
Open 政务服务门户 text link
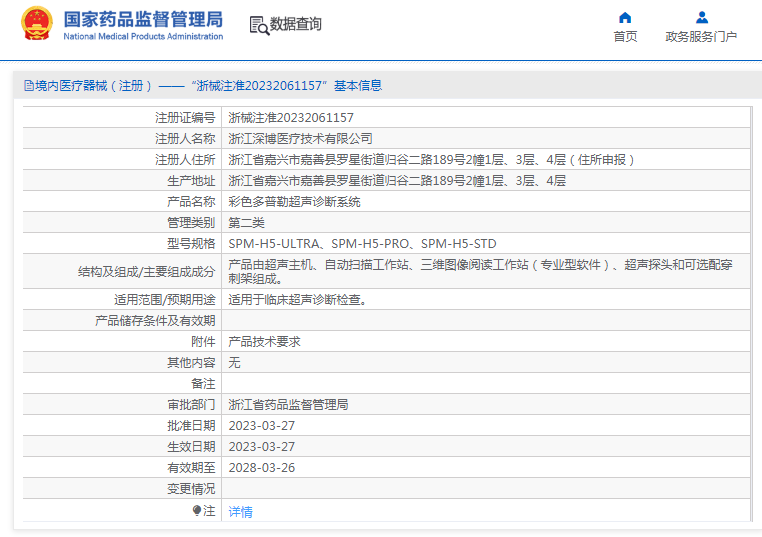(701, 36)
